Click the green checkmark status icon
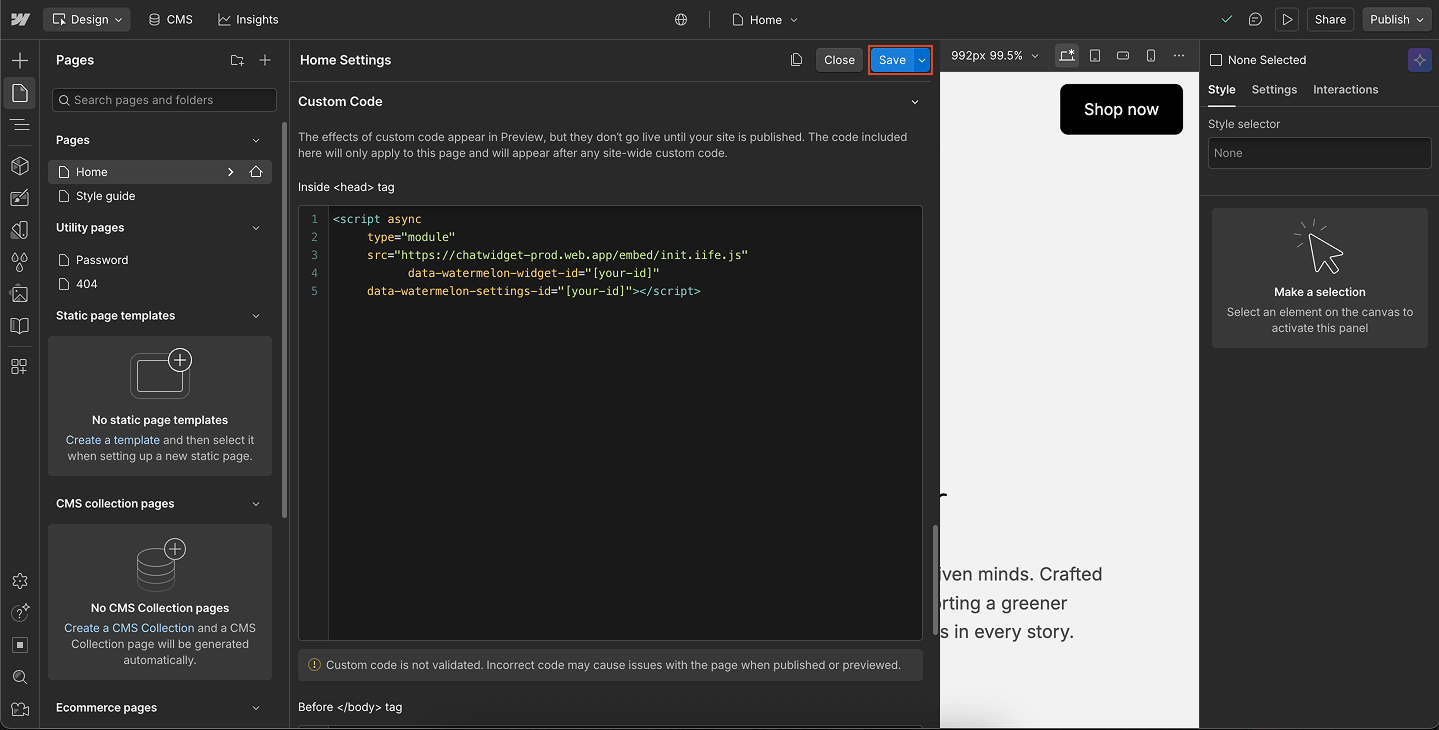This screenshot has width=1439, height=730. [x=1227, y=19]
